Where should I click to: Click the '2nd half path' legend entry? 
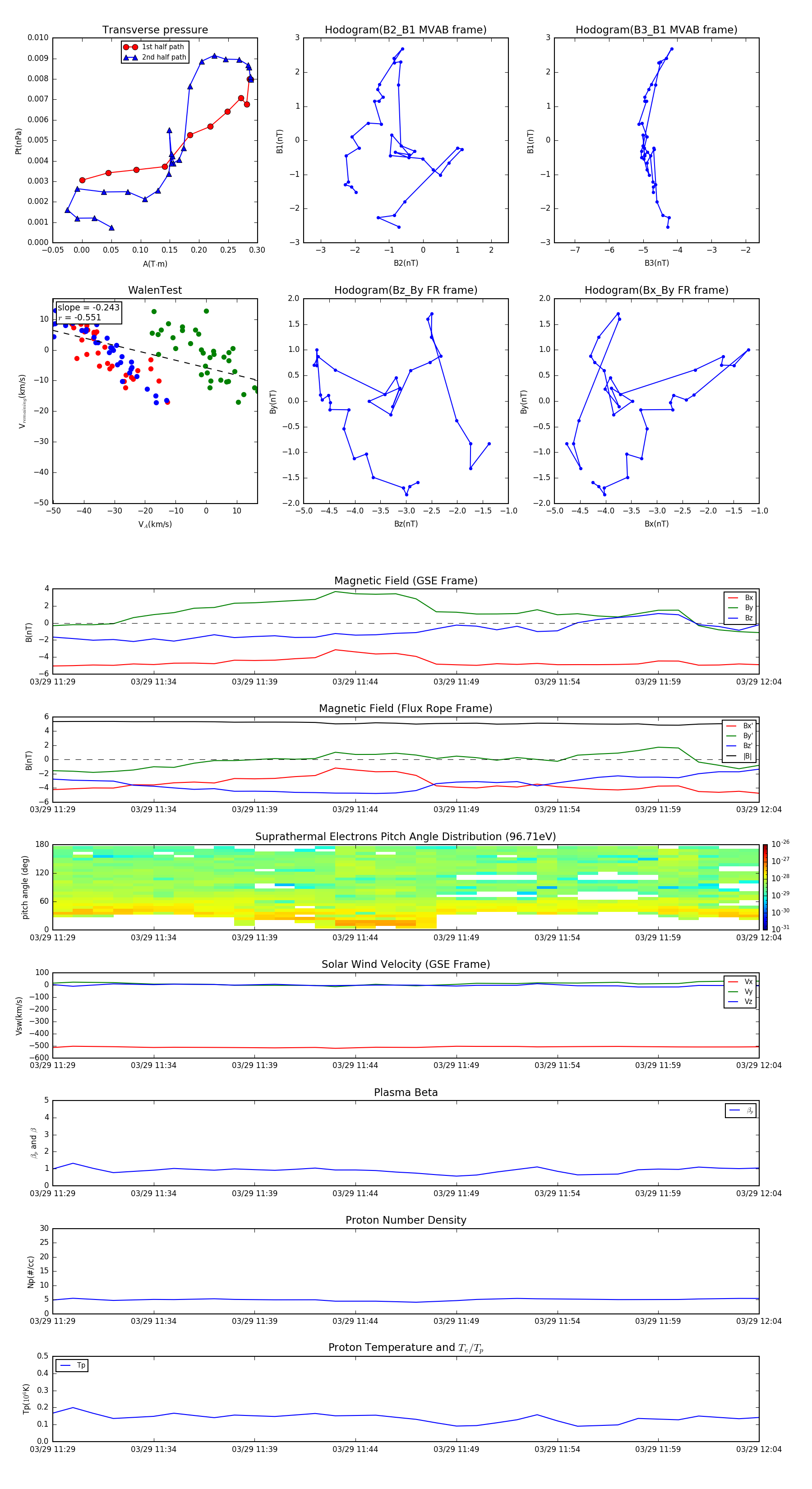tap(154, 57)
